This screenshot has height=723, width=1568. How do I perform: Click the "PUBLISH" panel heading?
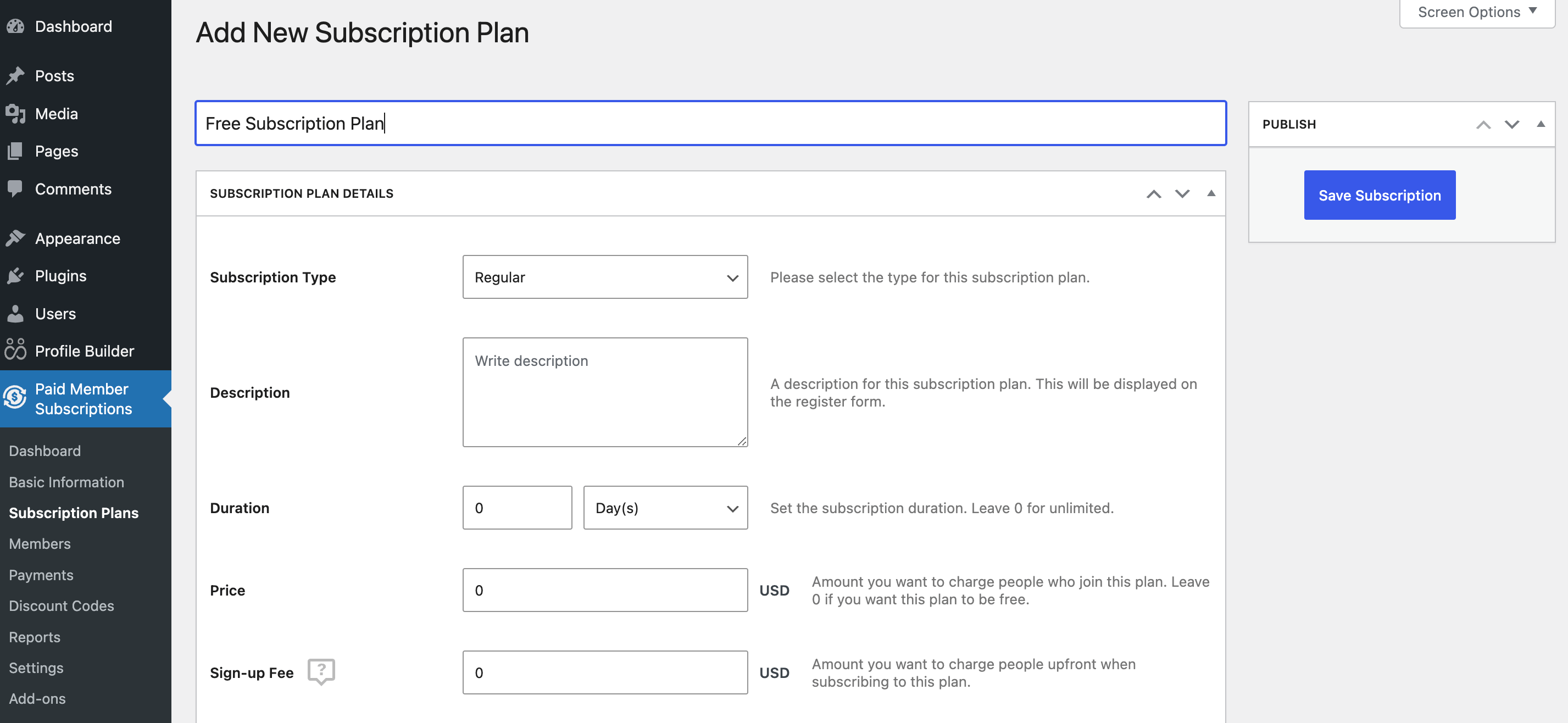(1288, 124)
